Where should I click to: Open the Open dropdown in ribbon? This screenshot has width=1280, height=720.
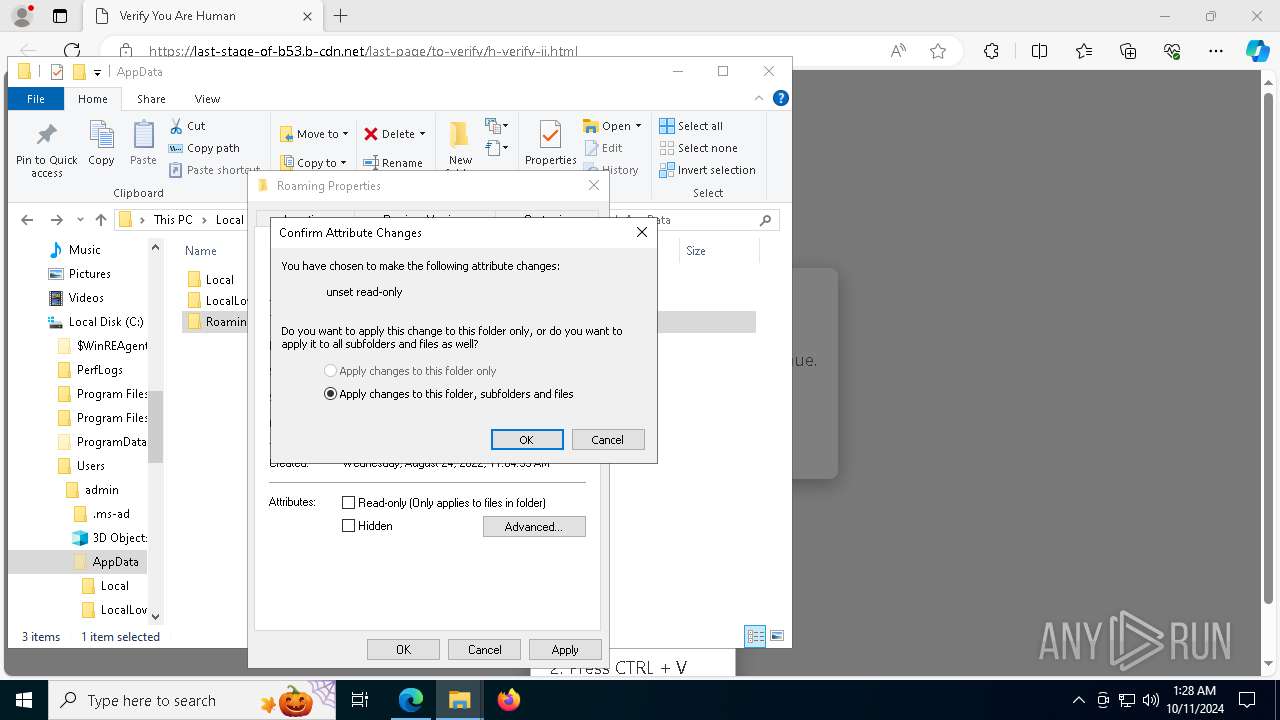(612, 126)
